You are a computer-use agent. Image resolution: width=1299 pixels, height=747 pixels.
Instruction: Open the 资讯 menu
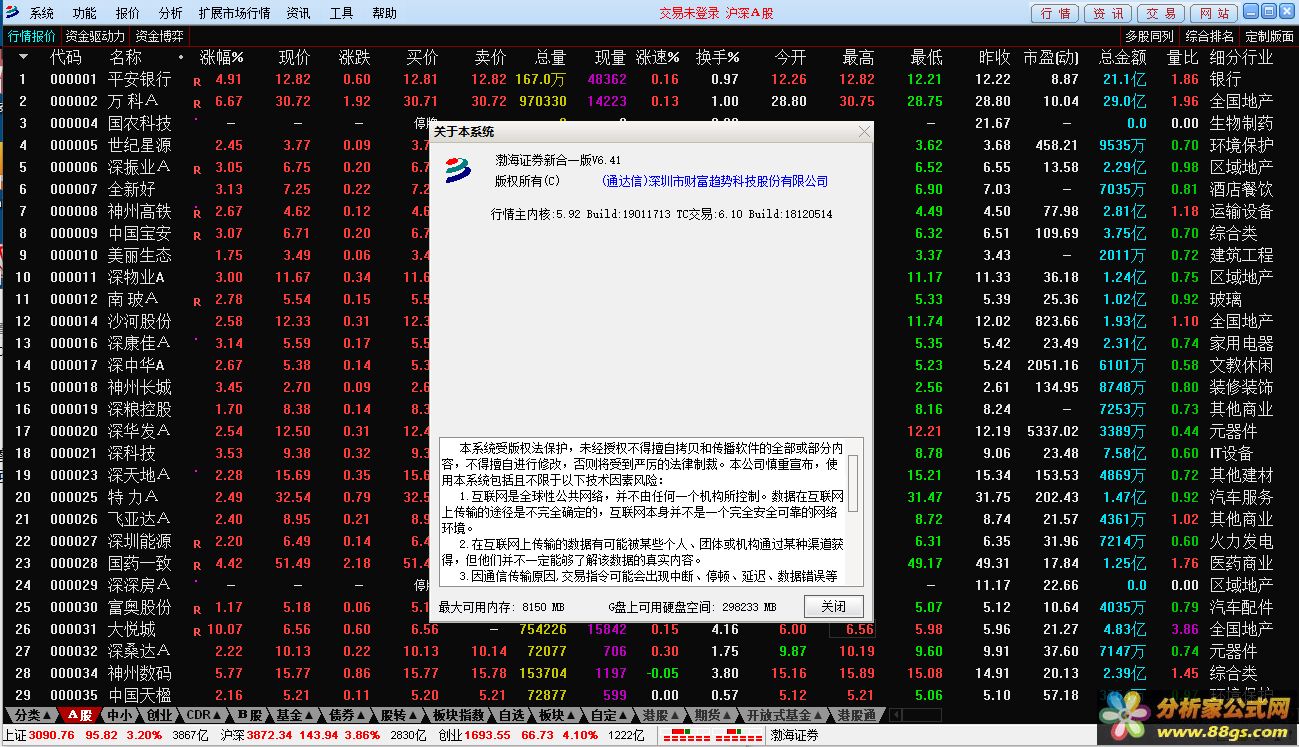point(298,13)
